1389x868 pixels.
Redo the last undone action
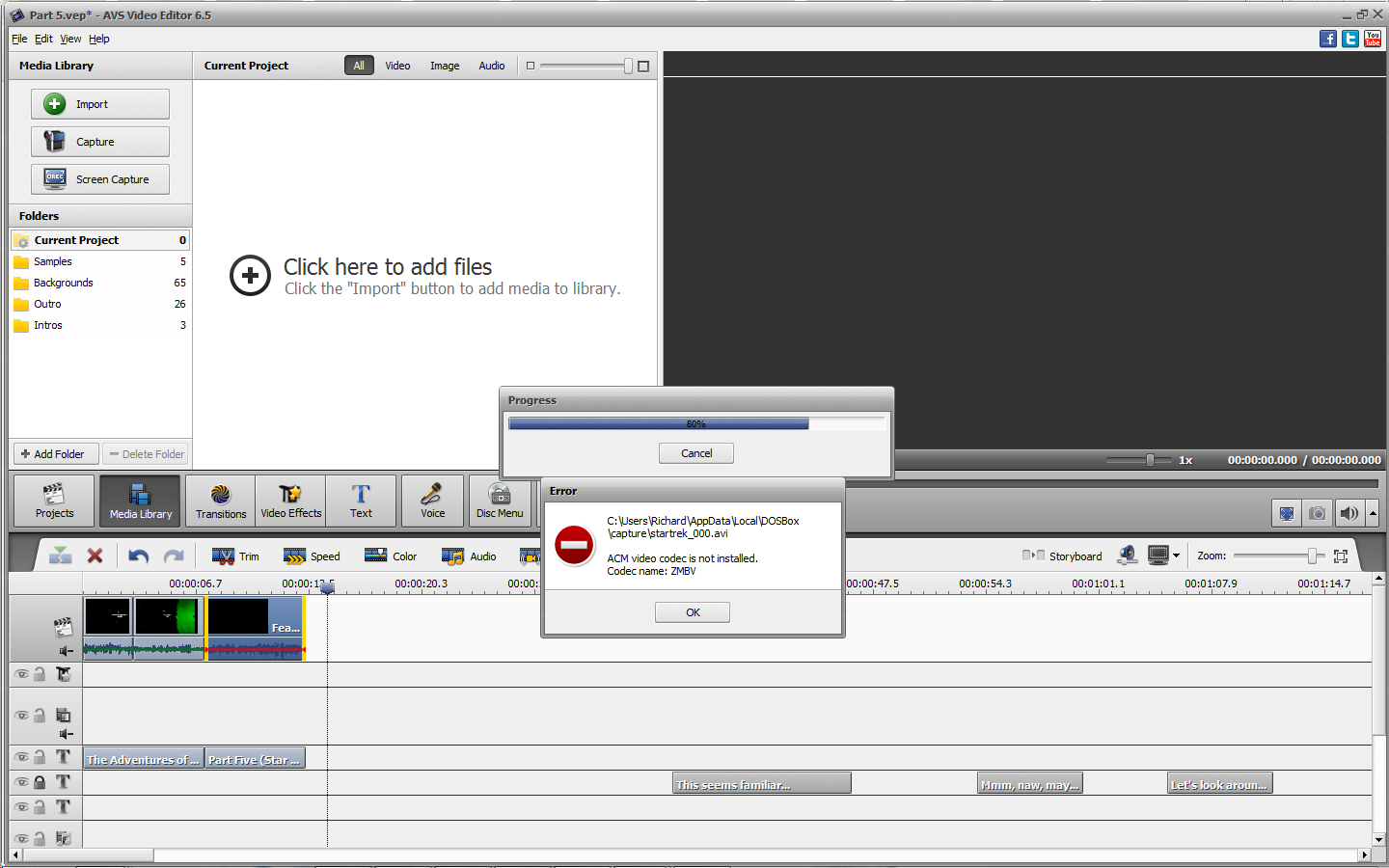coord(174,556)
